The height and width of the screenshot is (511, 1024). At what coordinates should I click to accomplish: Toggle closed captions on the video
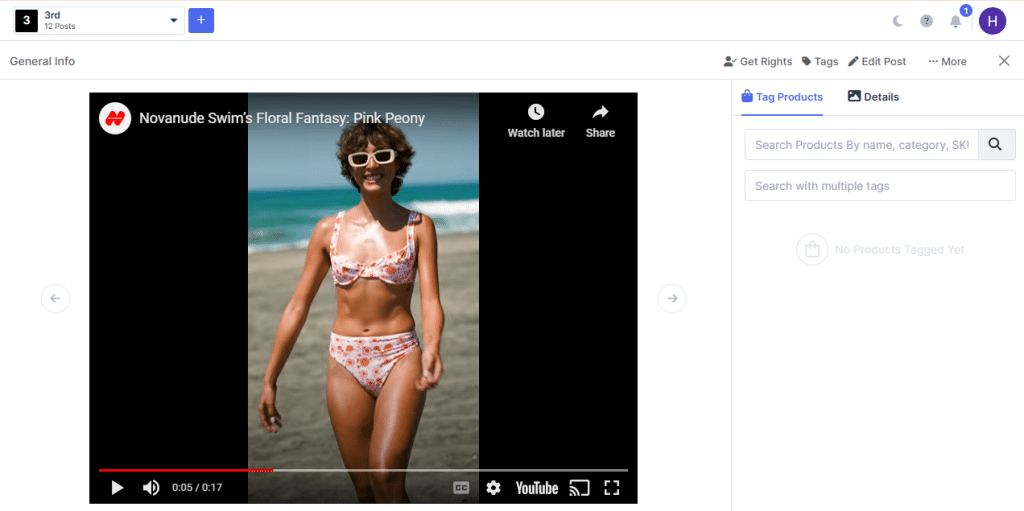461,488
